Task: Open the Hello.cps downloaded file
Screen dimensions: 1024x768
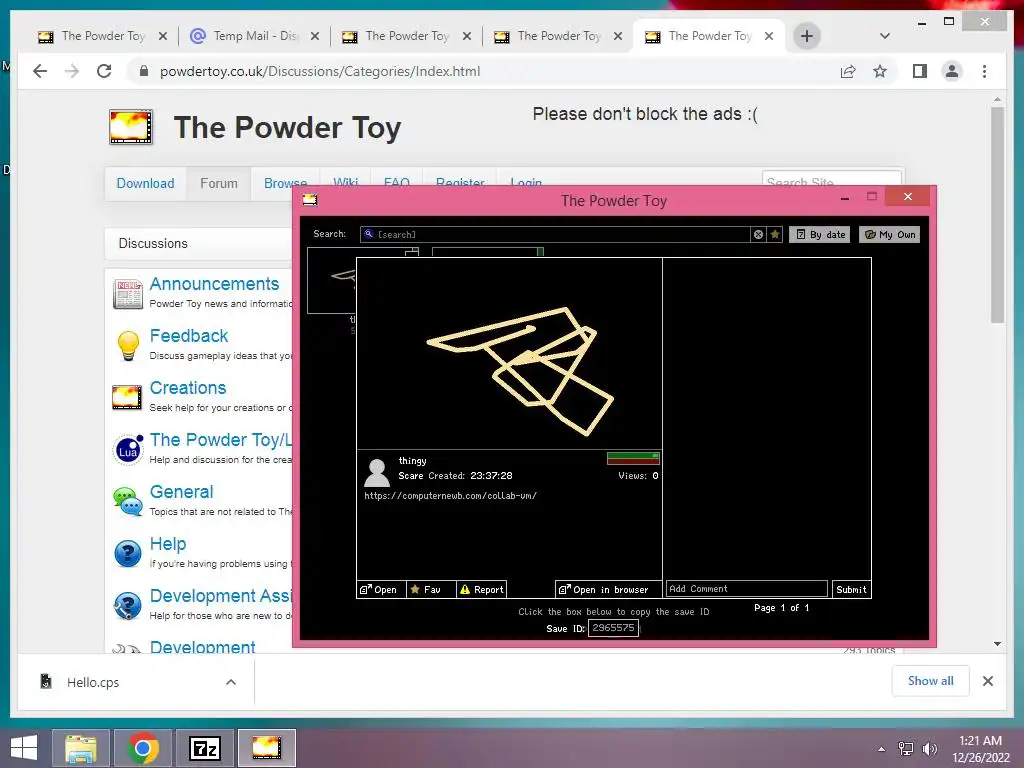Action: (93, 682)
